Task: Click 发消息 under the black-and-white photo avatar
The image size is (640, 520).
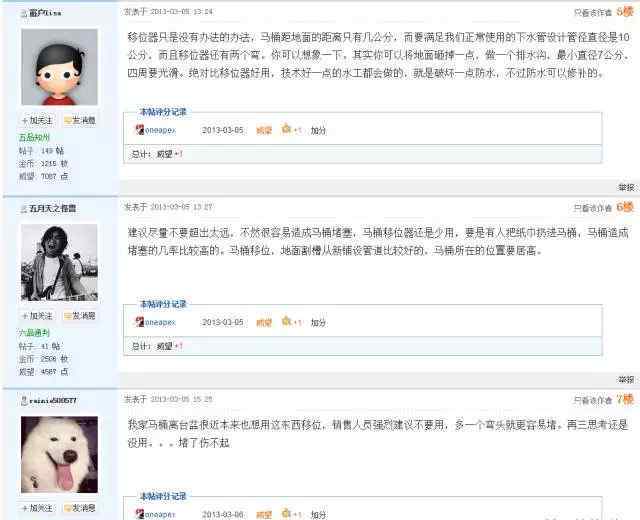Action: (80, 316)
